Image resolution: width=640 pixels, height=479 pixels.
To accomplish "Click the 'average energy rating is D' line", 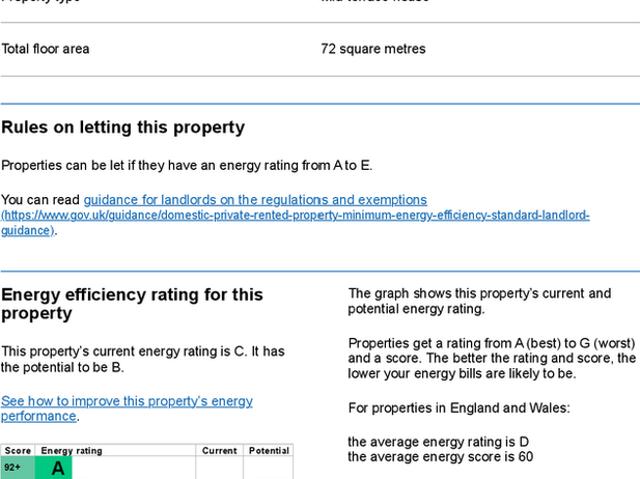I will tap(438, 441).
